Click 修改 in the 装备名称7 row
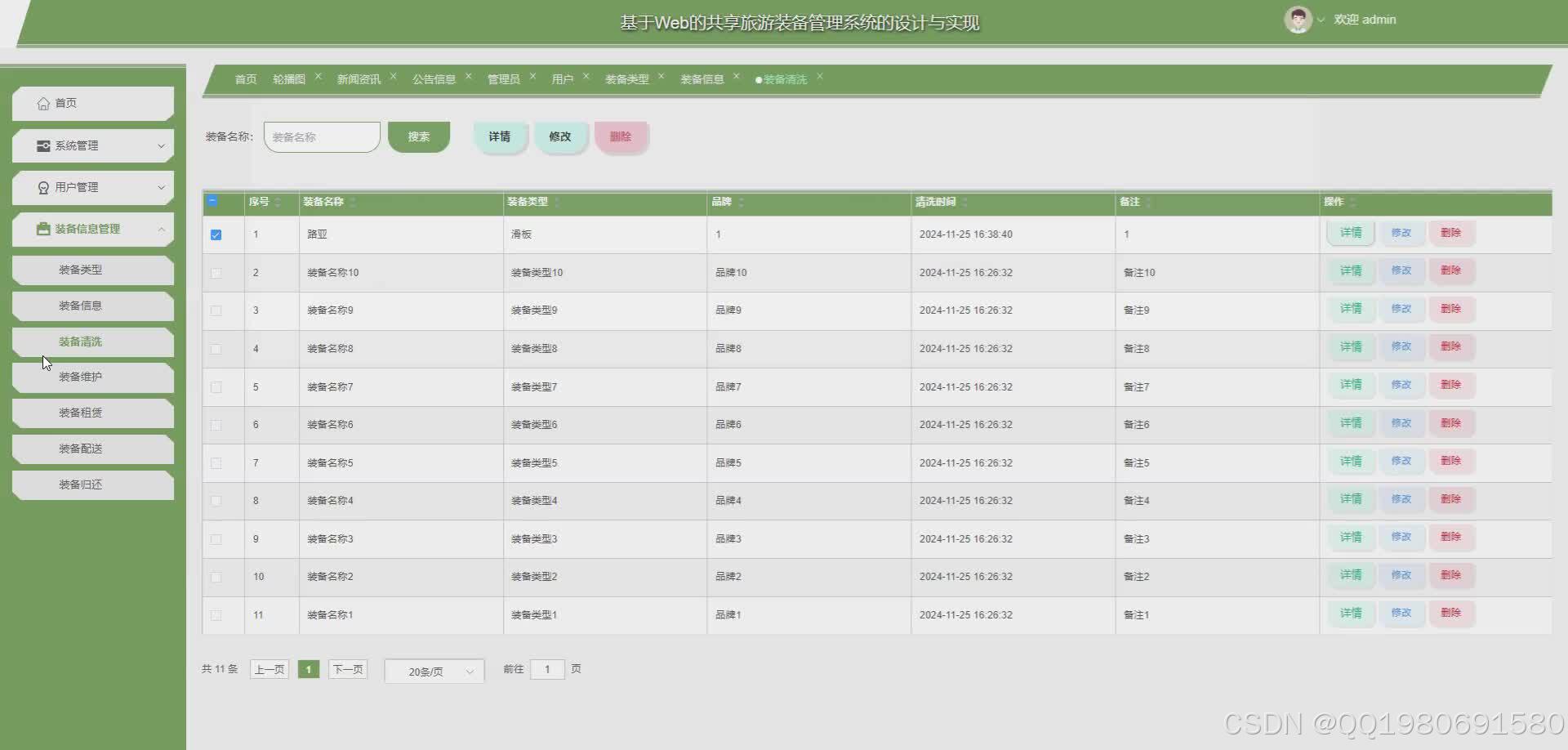This screenshot has width=1568, height=750. tap(1401, 385)
